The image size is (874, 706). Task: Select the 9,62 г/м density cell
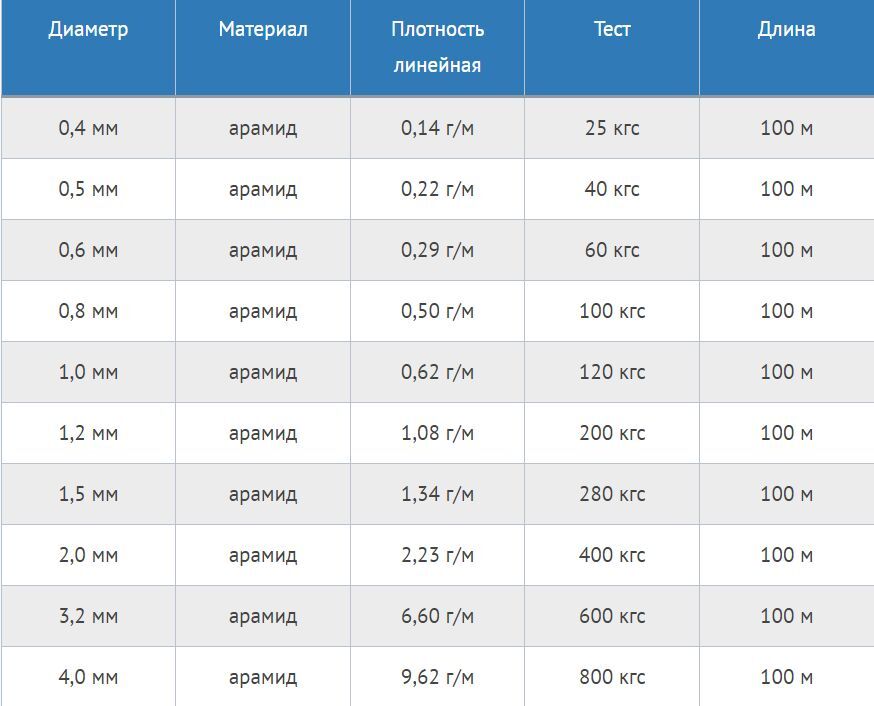(x=437, y=677)
